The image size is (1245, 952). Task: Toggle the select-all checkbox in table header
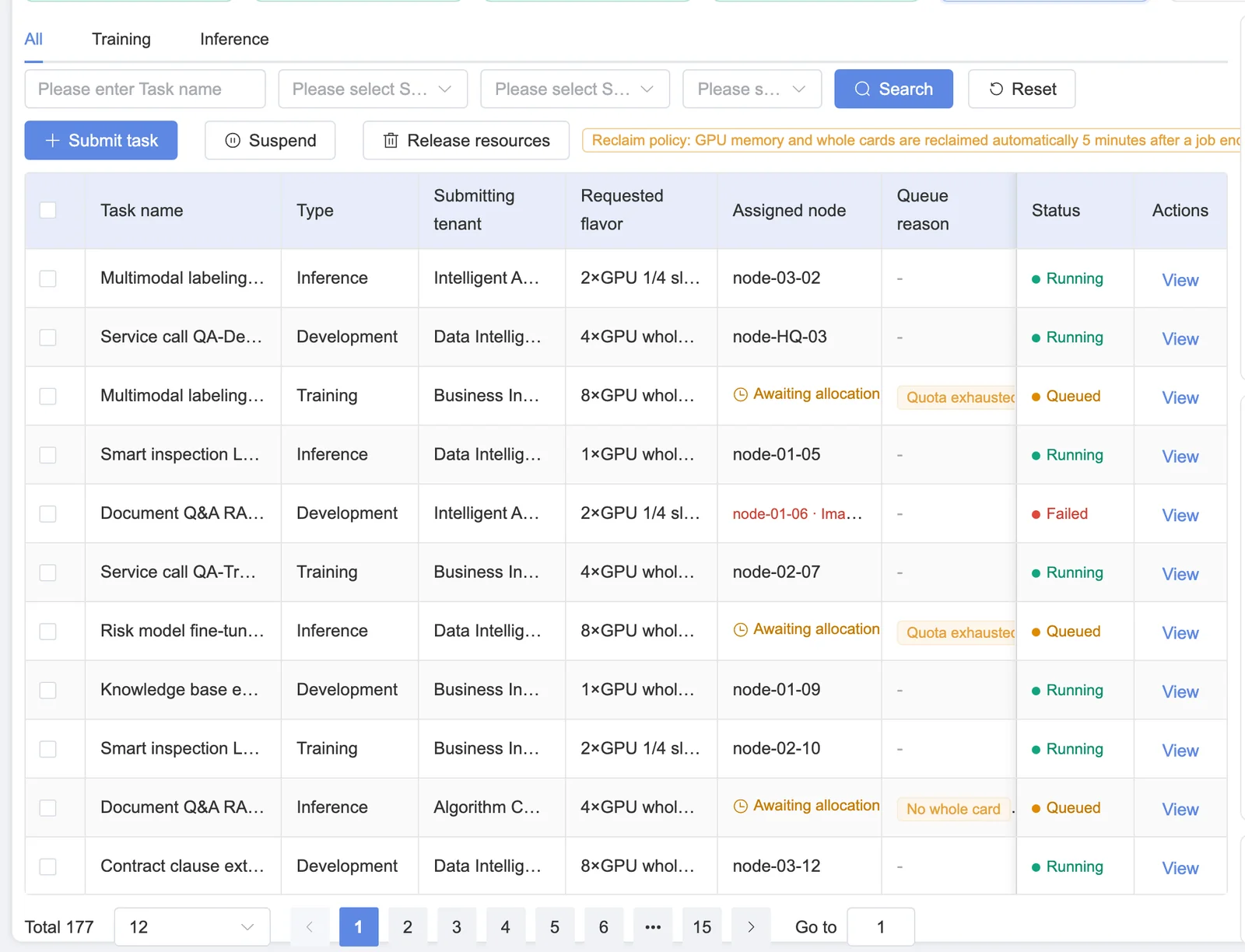tap(48, 210)
